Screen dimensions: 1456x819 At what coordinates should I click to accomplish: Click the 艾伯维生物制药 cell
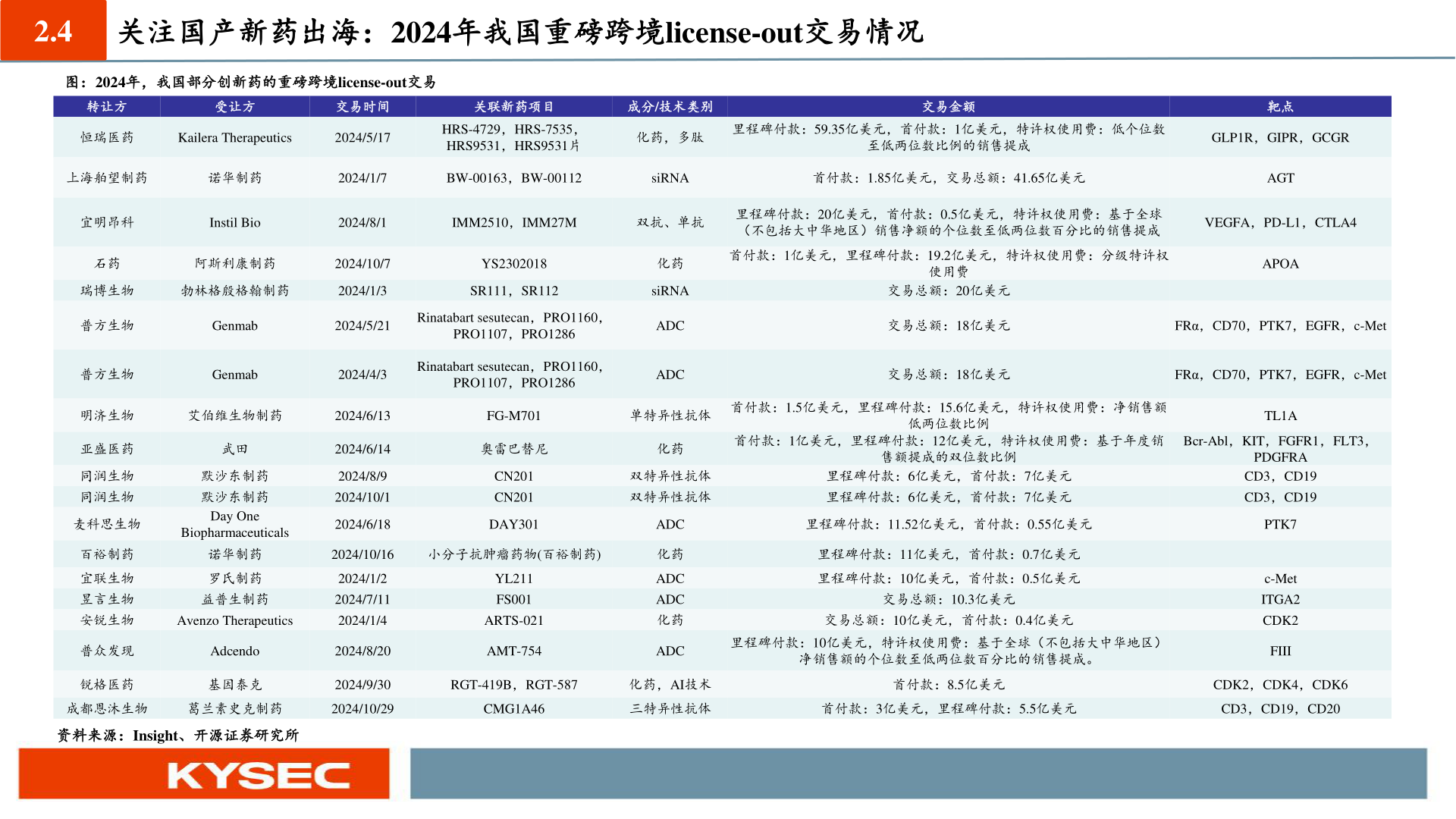(x=235, y=415)
